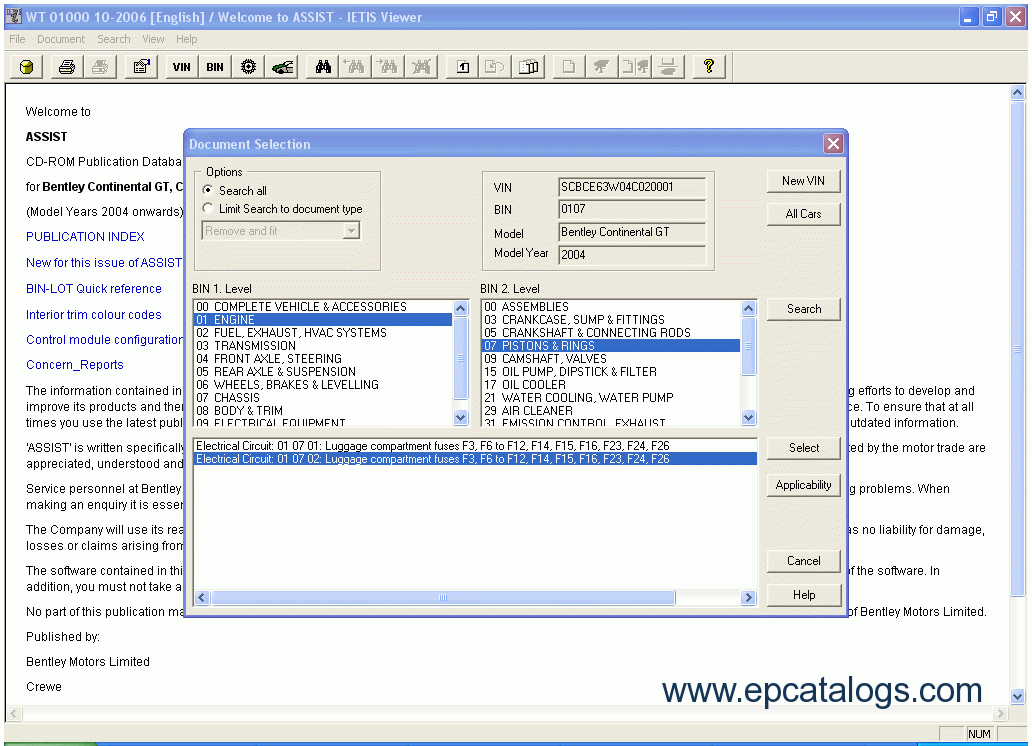Open the Document menu
The width and height of the screenshot is (1032, 746).
coord(61,39)
